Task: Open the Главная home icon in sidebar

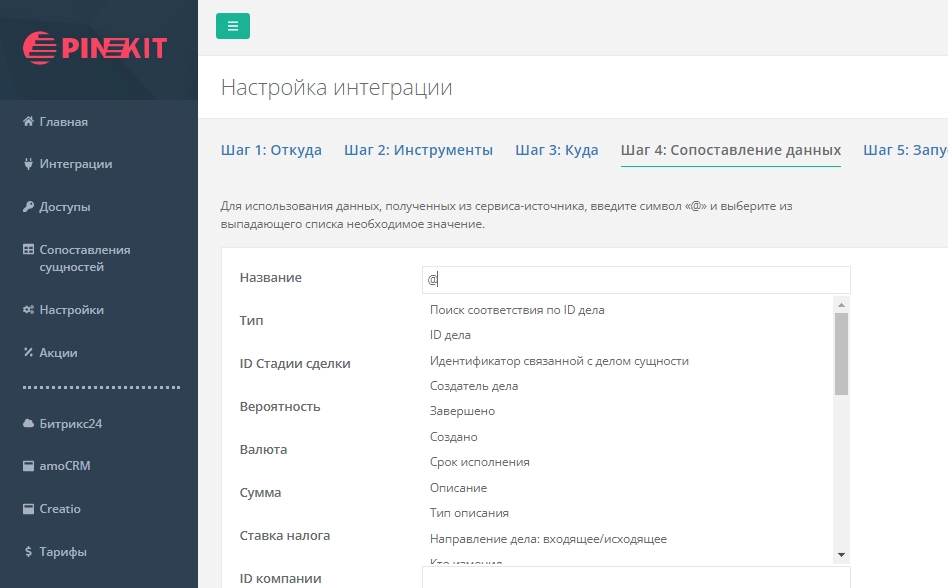Action: (x=30, y=121)
